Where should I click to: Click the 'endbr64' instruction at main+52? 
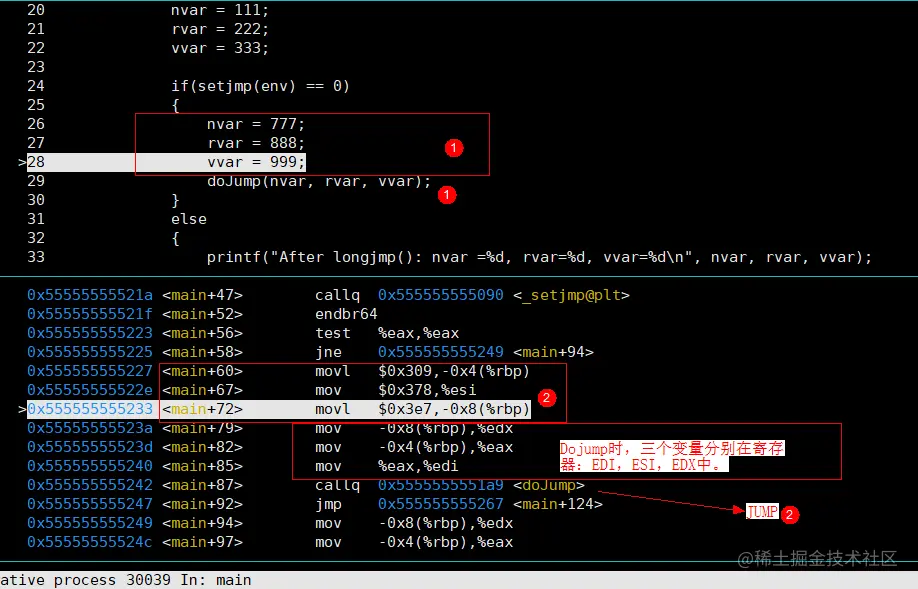[346, 314]
